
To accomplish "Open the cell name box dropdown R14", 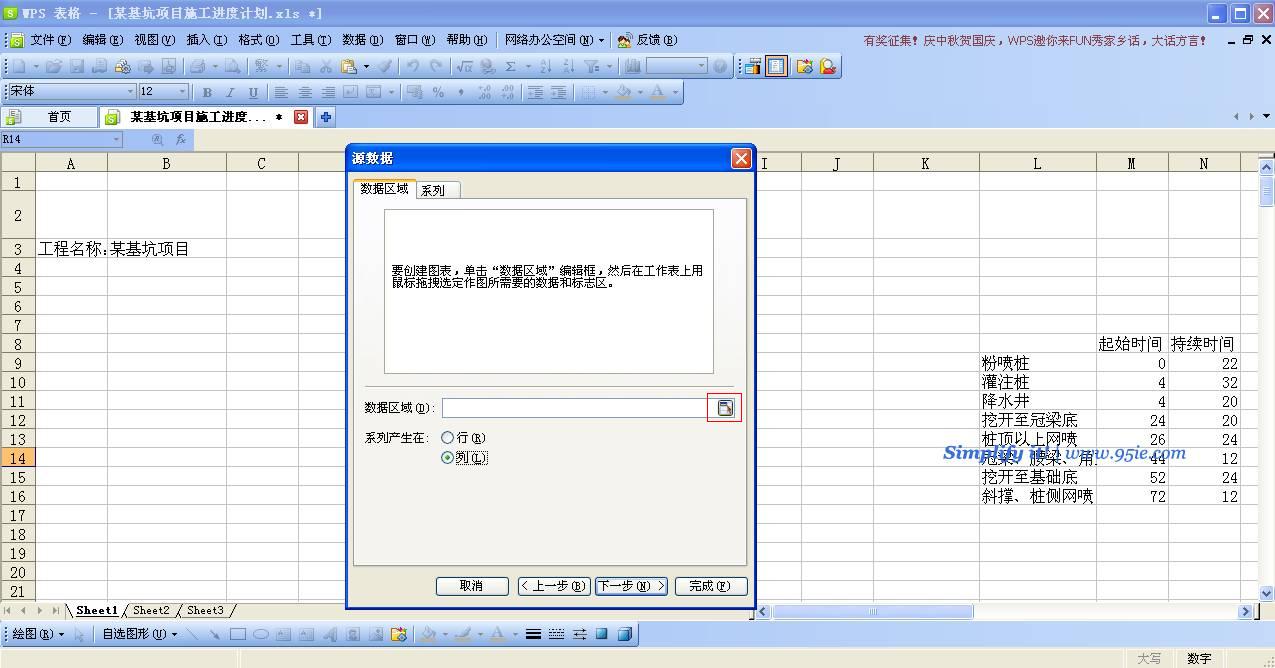I will pos(116,140).
